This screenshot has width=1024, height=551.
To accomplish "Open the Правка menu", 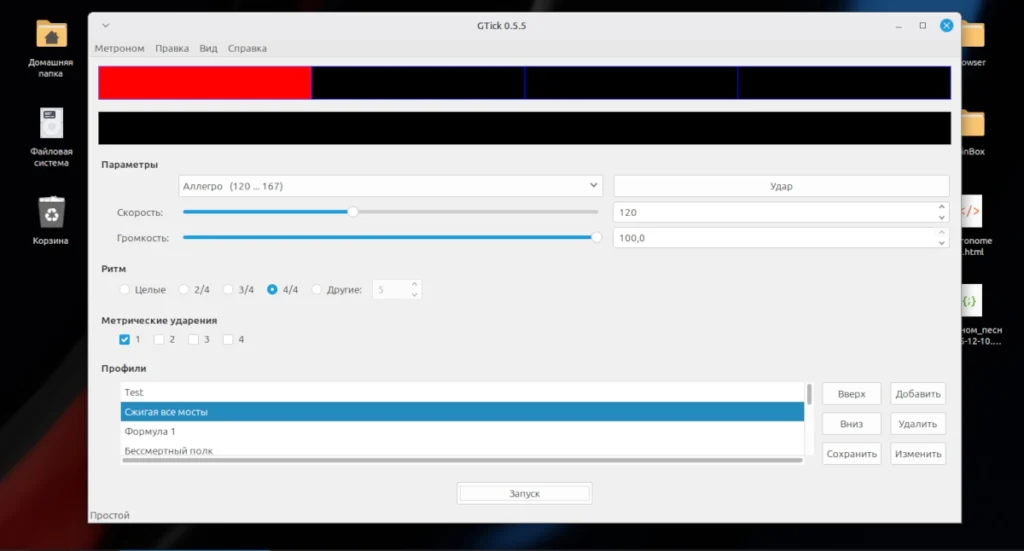I will [172, 48].
